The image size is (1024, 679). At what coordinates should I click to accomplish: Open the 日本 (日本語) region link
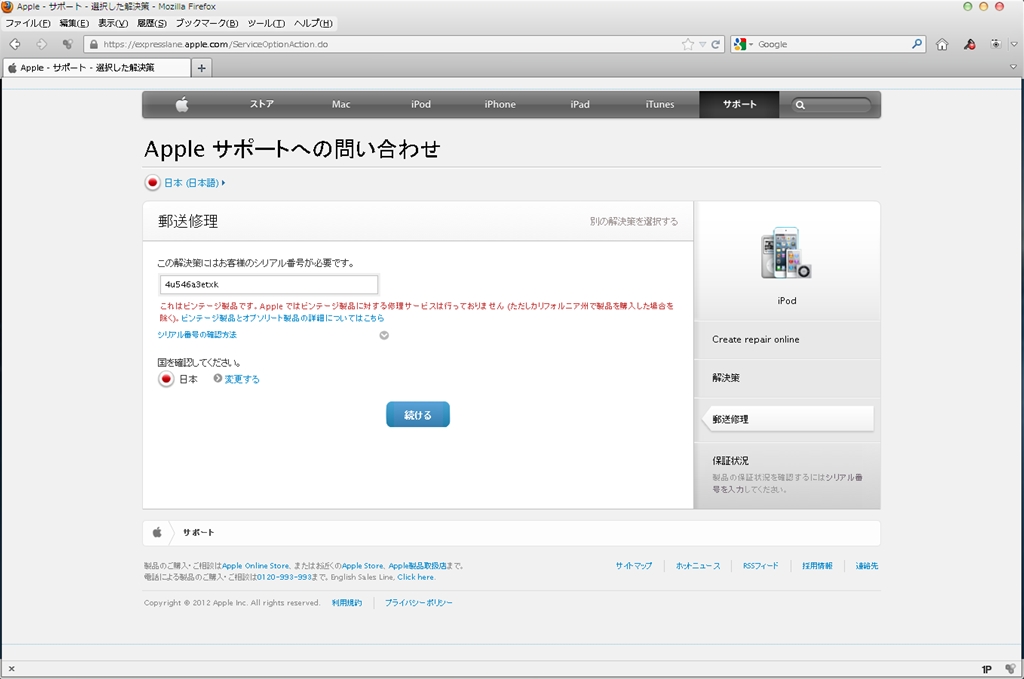click(x=194, y=183)
